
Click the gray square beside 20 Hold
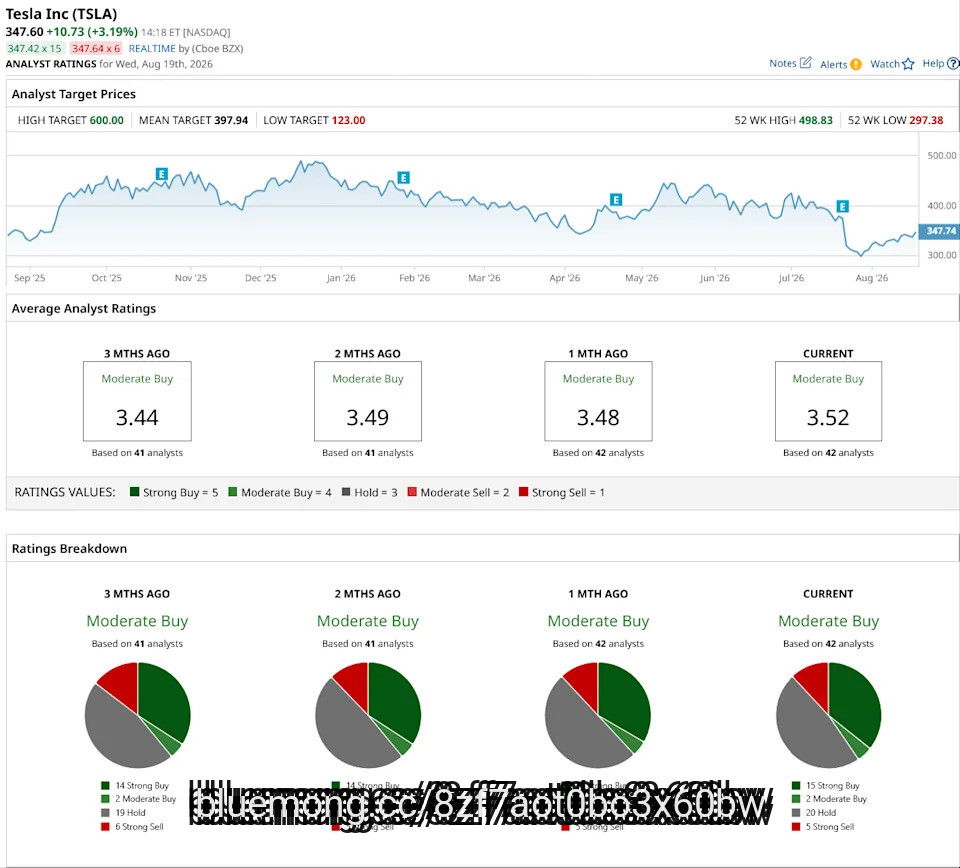click(796, 813)
